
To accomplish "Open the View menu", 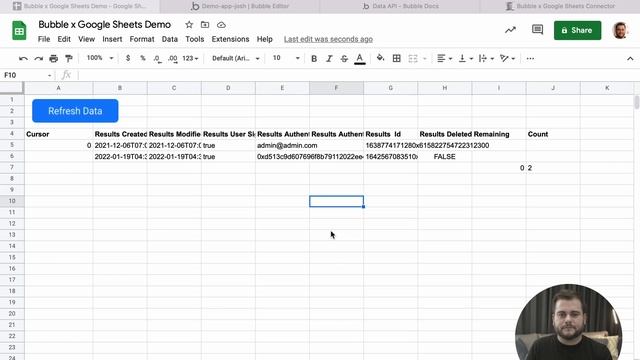I will point(86,39).
